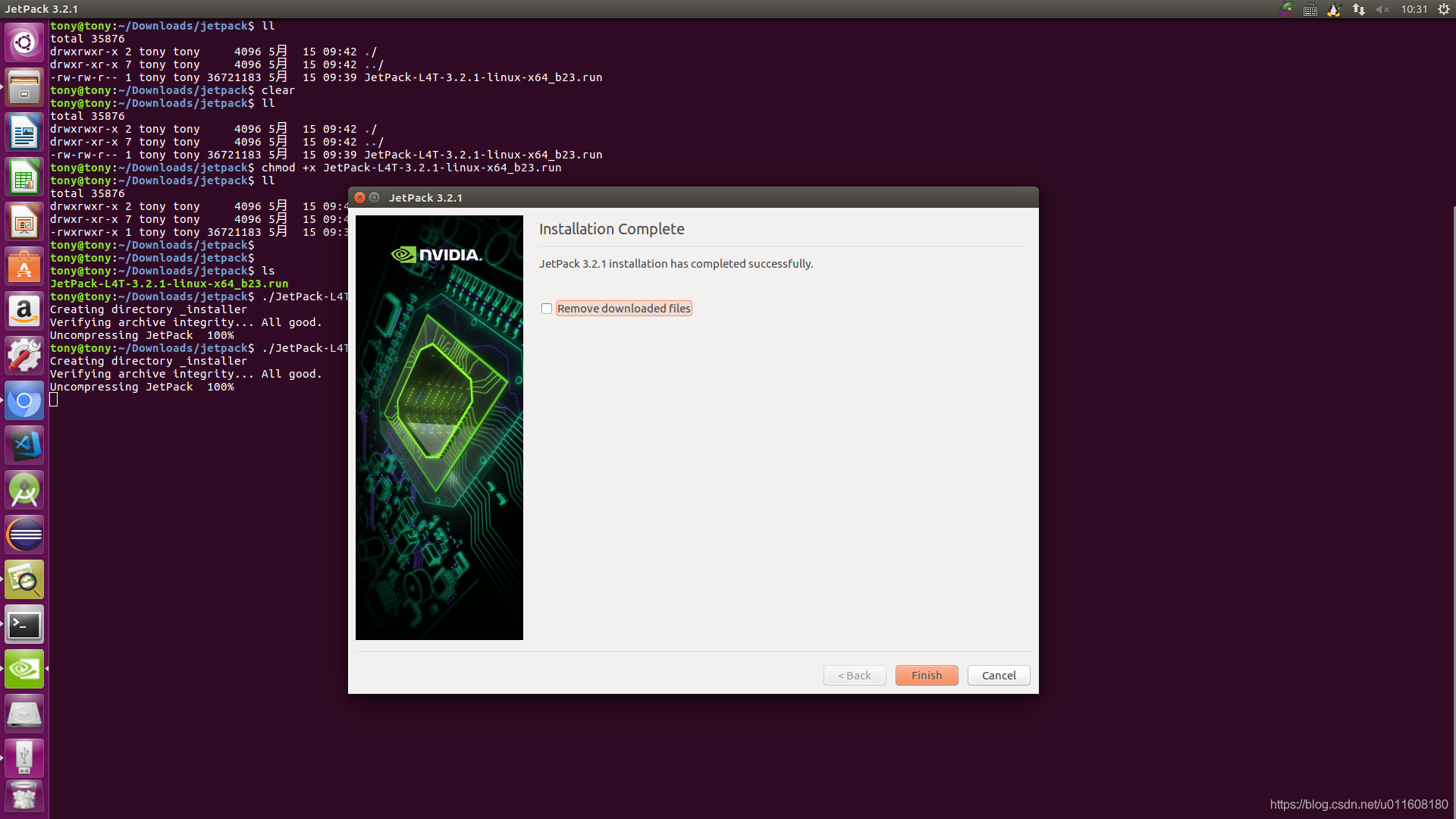Screen dimensions: 1456x819
Task: Open the Trash in the dock
Action: (x=24, y=798)
